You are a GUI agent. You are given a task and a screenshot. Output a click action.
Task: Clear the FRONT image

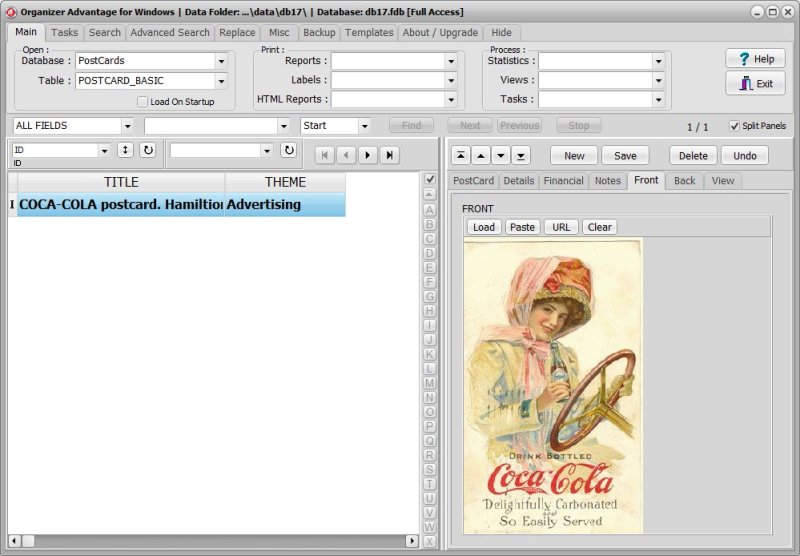tap(599, 227)
